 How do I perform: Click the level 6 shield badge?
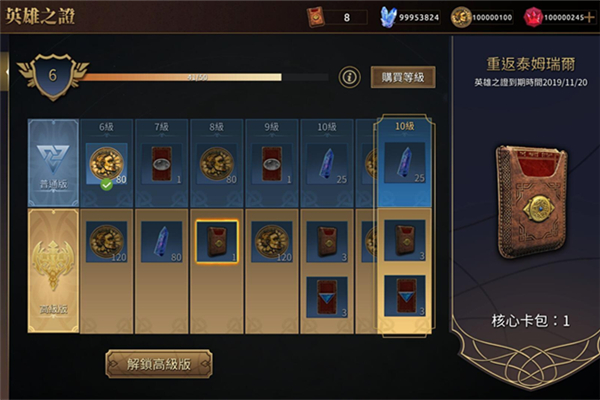tap(53, 77)
